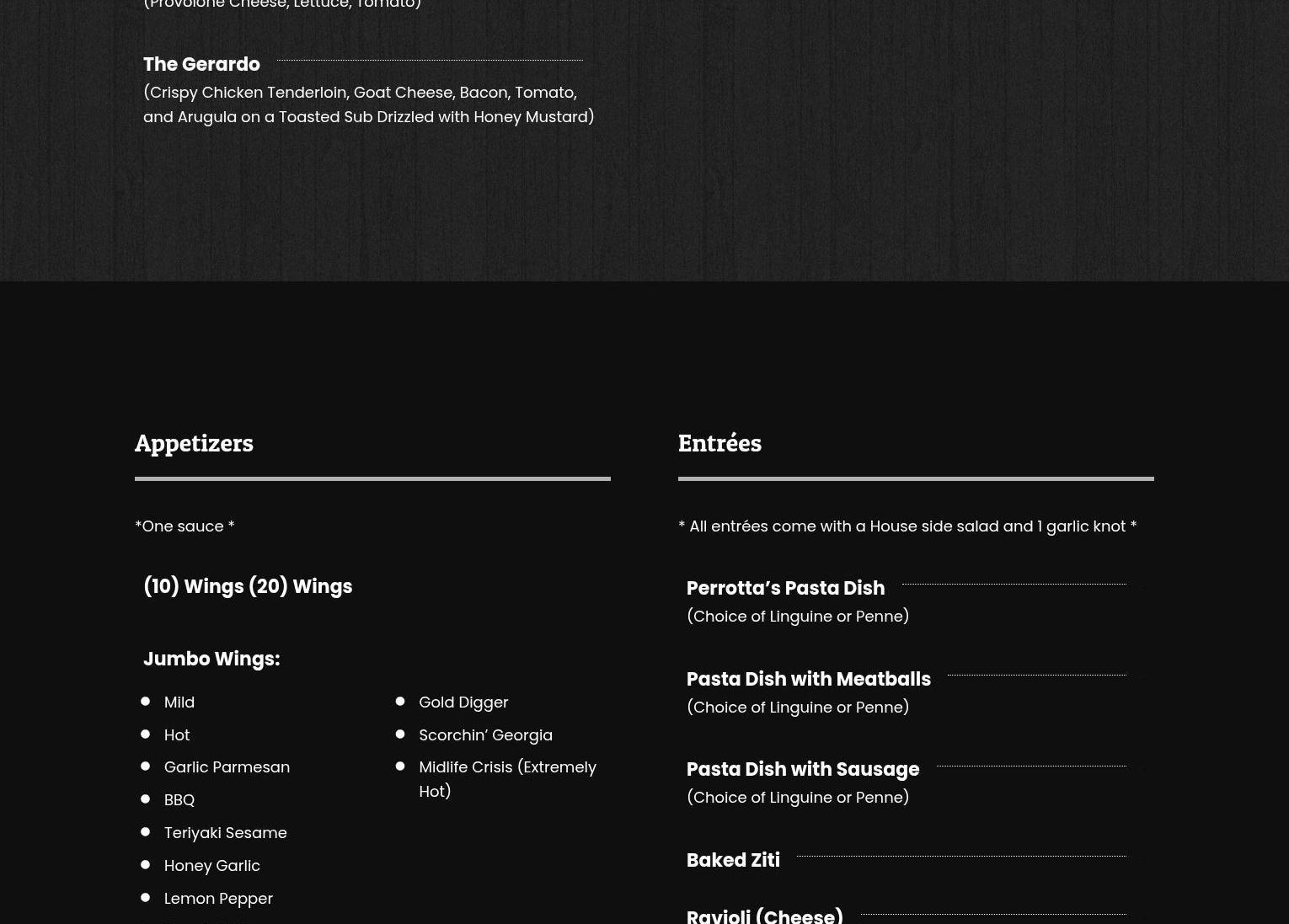The height and width of the screenshot is (924, 1289).
Task: Click the Entrées section heading
Action: [719, 443]
